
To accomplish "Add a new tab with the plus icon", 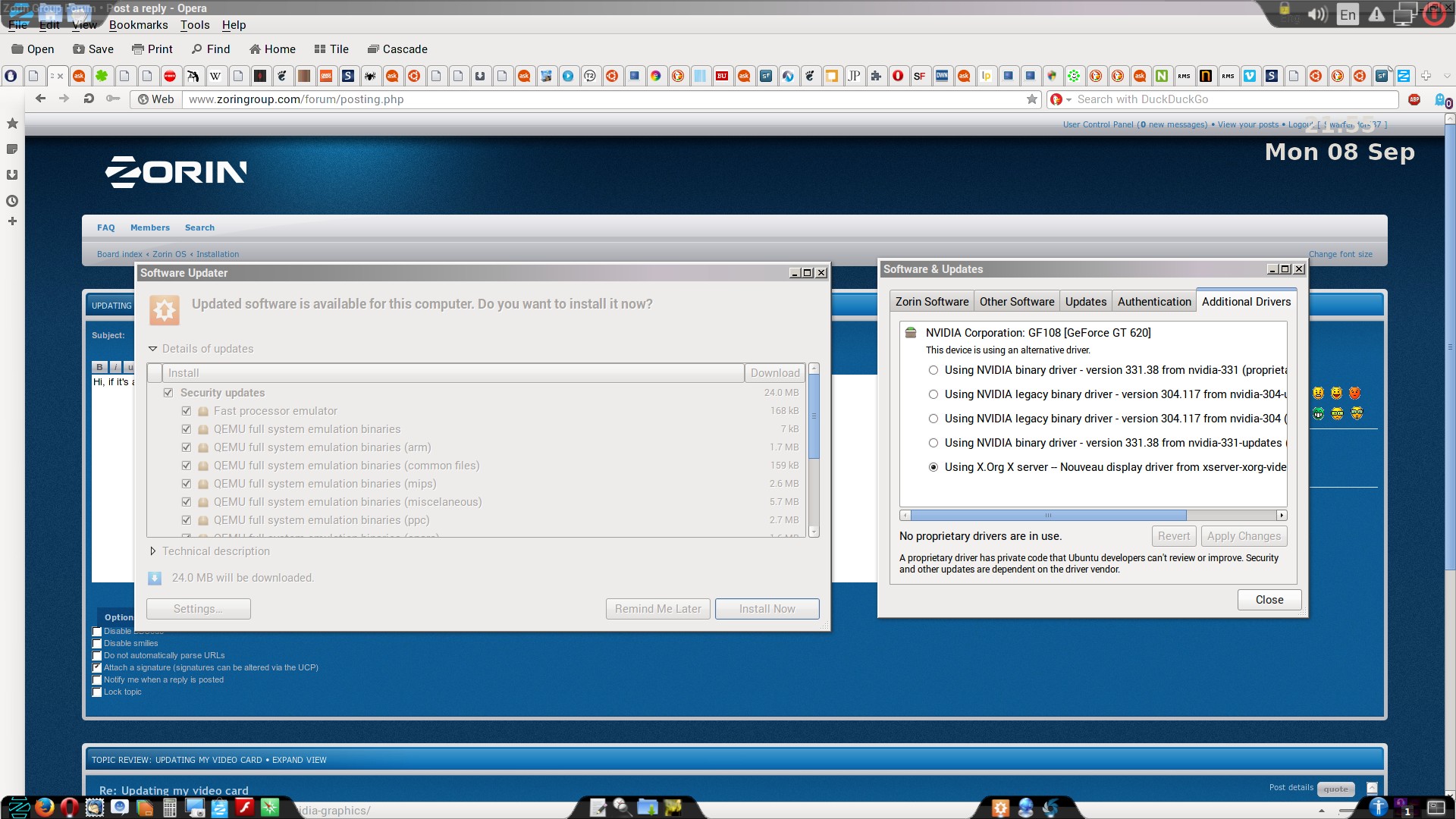I will click(x=1426, y=76).
